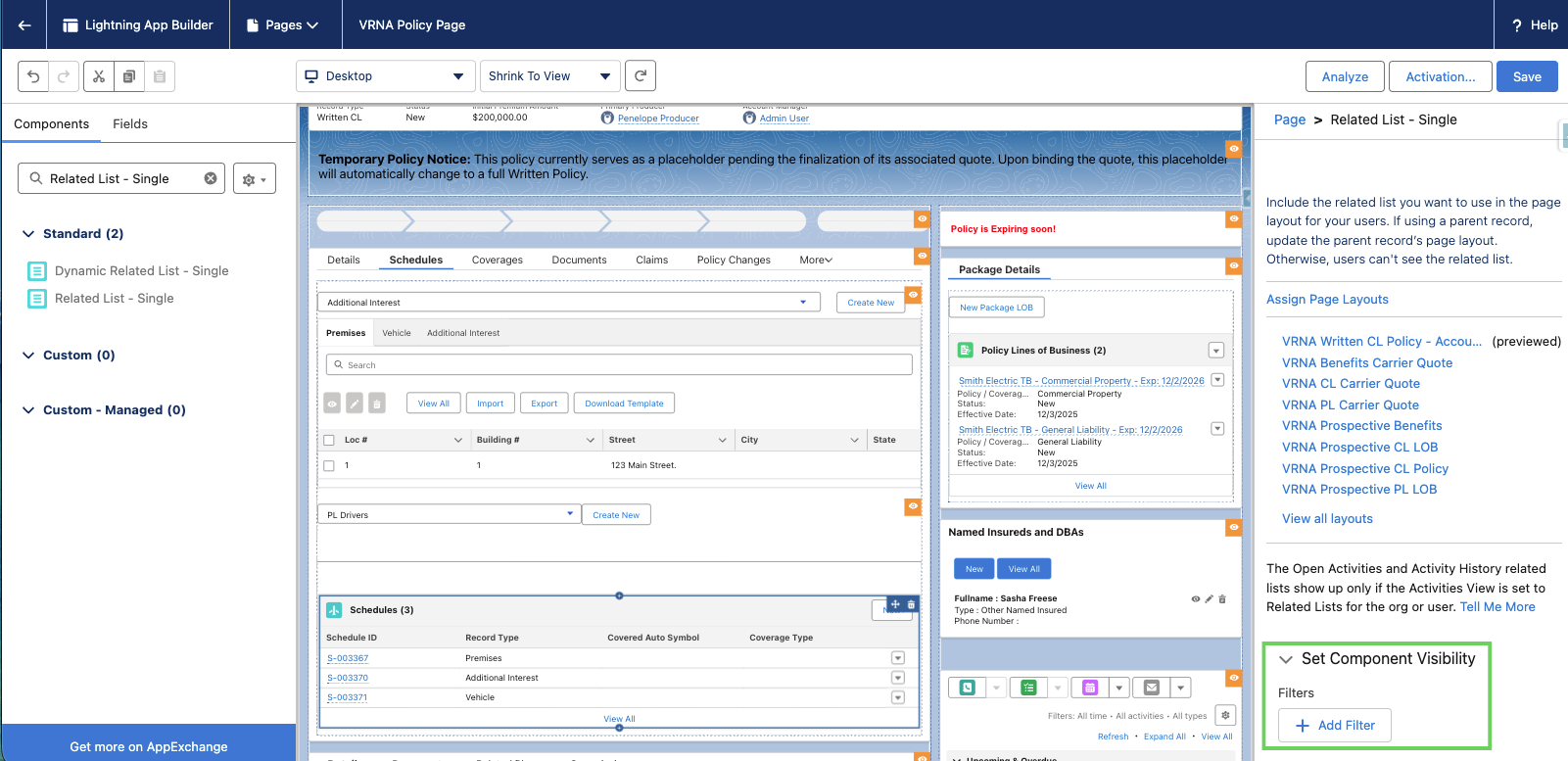Screen dimensions: 1568x761
Task: Open the Shrink To View zoom dropdown
Action: [549, 76]
